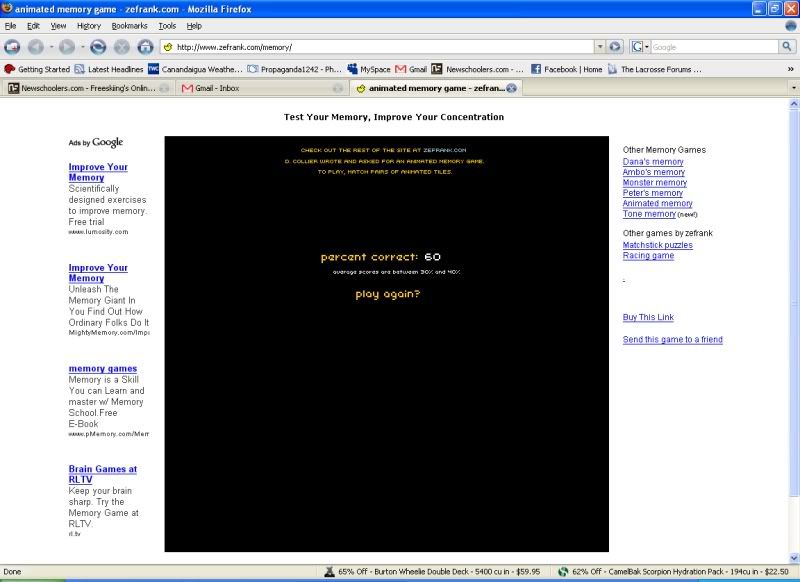Click the vertical scrollbar thumb
Viewport: 800px width, 582px height.
pyautogui.click(x=794, y=302)
